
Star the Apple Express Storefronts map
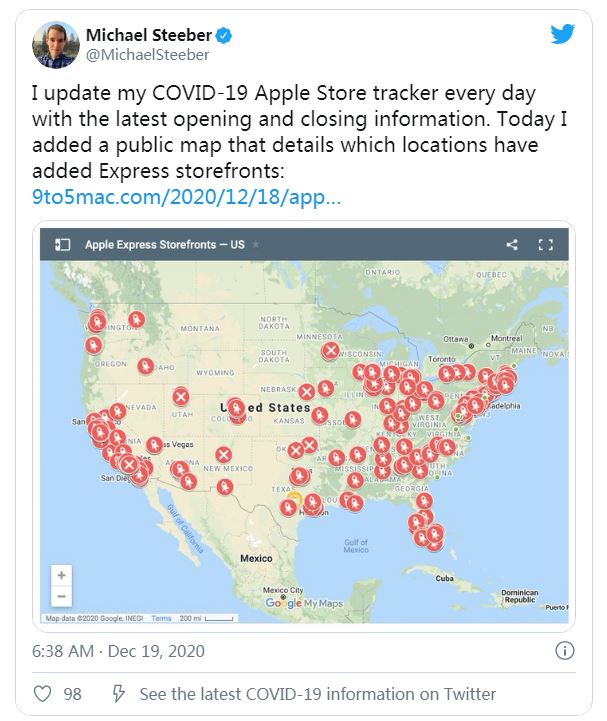pyautogui.click(x=256, y=244)
